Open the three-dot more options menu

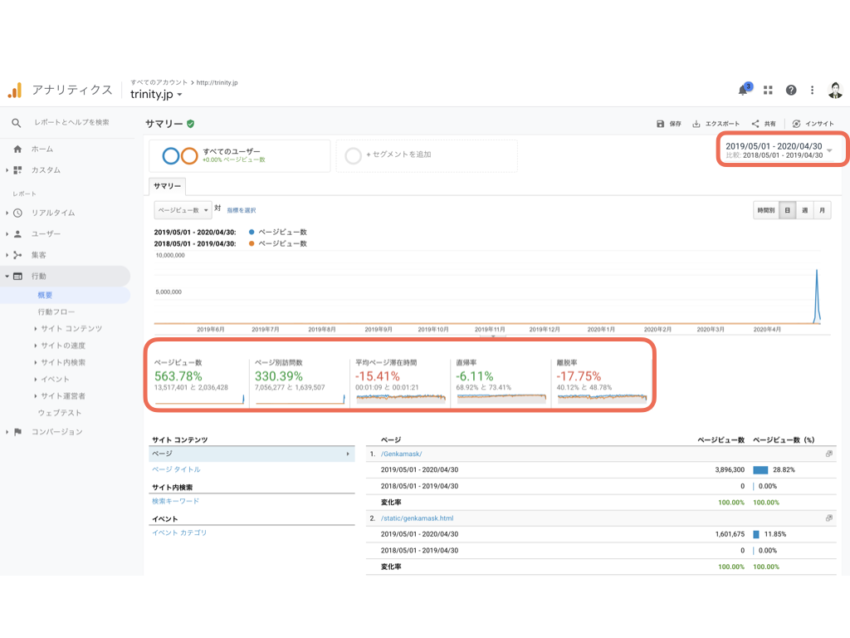813,90
